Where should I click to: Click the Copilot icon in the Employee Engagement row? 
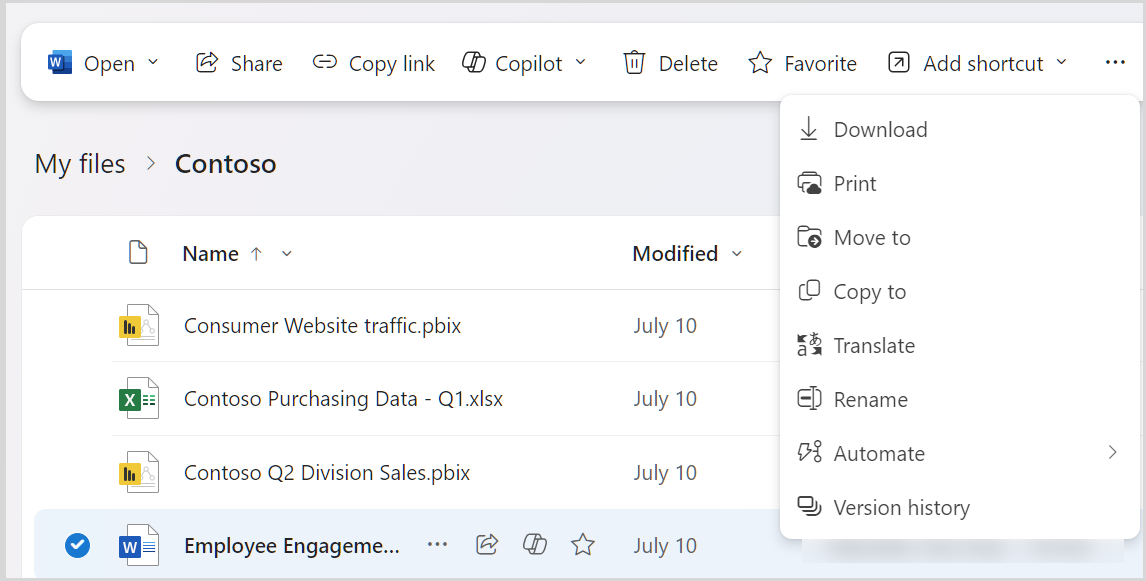535,545
